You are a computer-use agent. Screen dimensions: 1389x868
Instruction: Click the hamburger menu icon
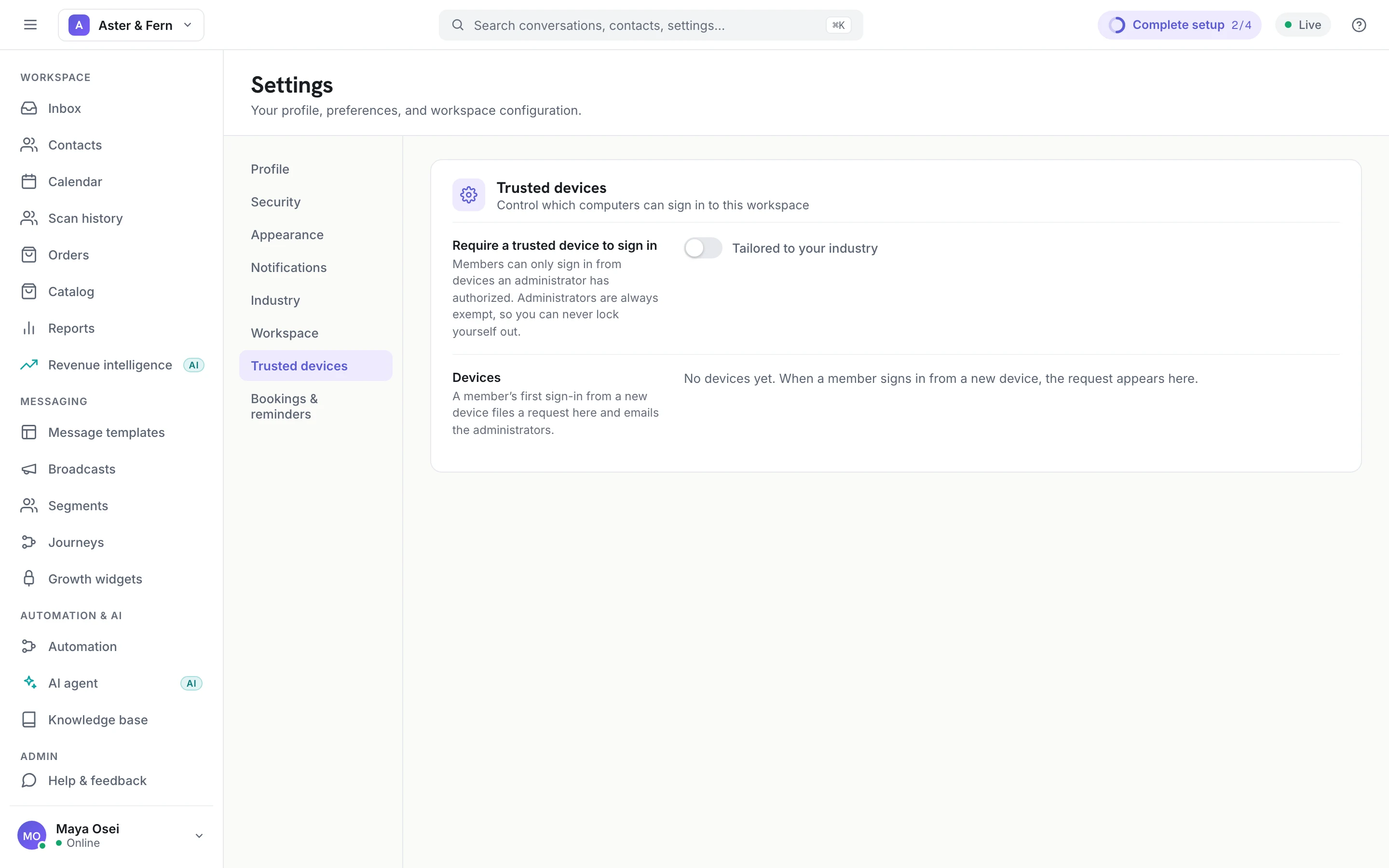[x=30, y=25]
